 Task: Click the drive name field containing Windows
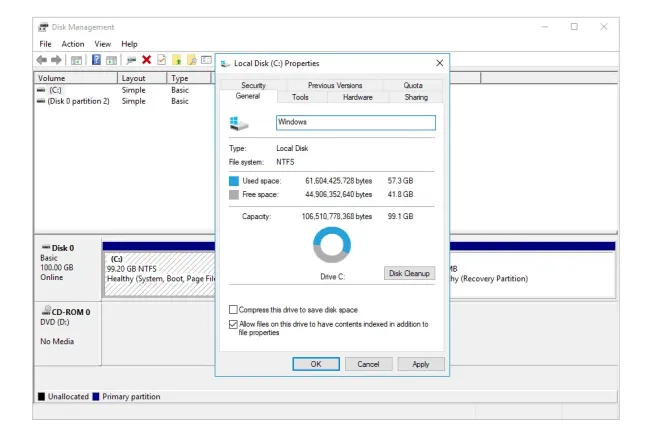(355, 122)
